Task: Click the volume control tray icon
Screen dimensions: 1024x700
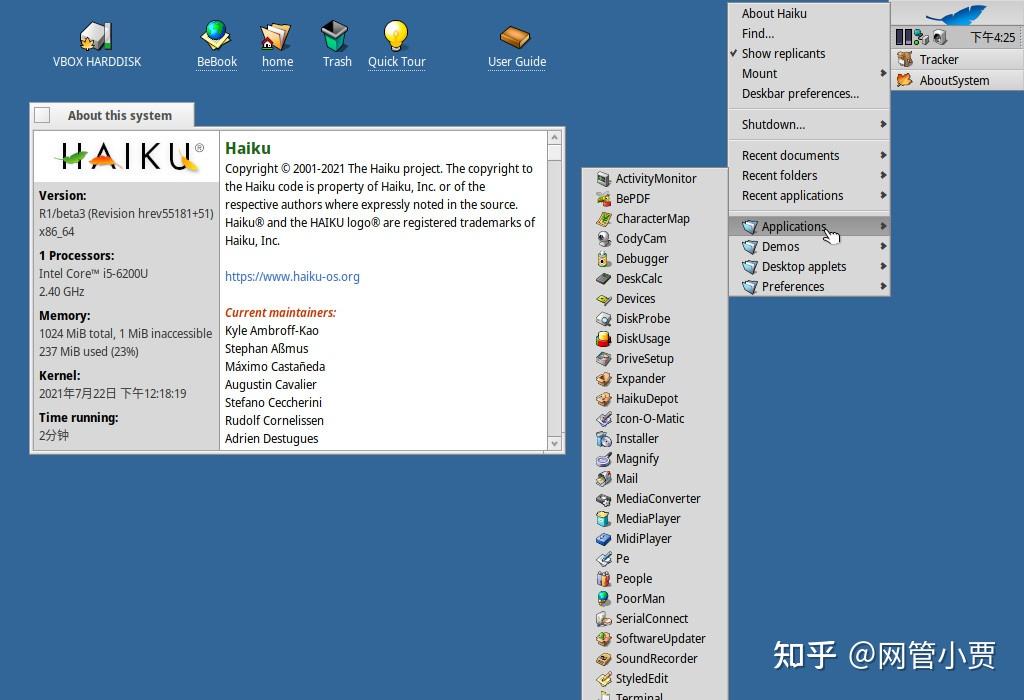Action: tap(940, 37)
